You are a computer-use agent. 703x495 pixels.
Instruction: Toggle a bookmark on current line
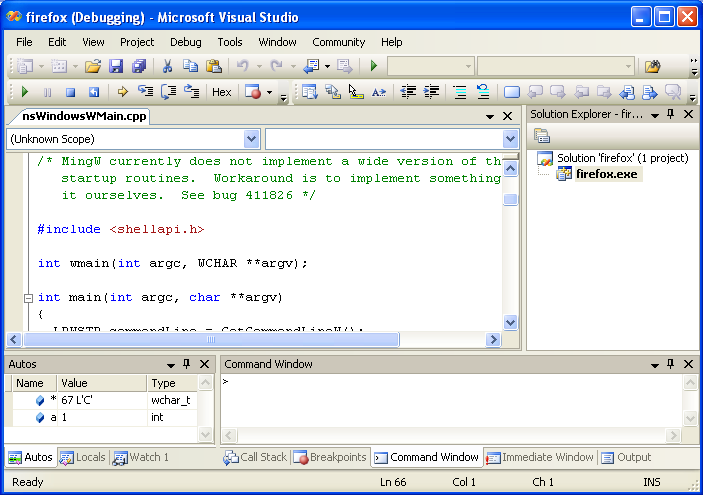click(x=512, y=92)
